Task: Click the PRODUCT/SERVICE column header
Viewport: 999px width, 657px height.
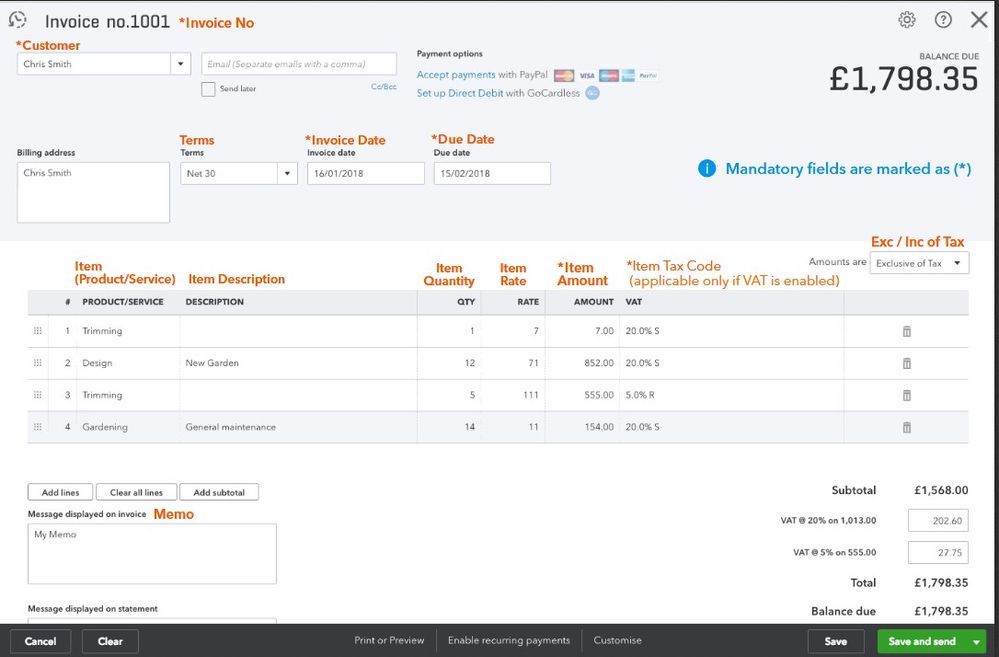Action: 123,302
